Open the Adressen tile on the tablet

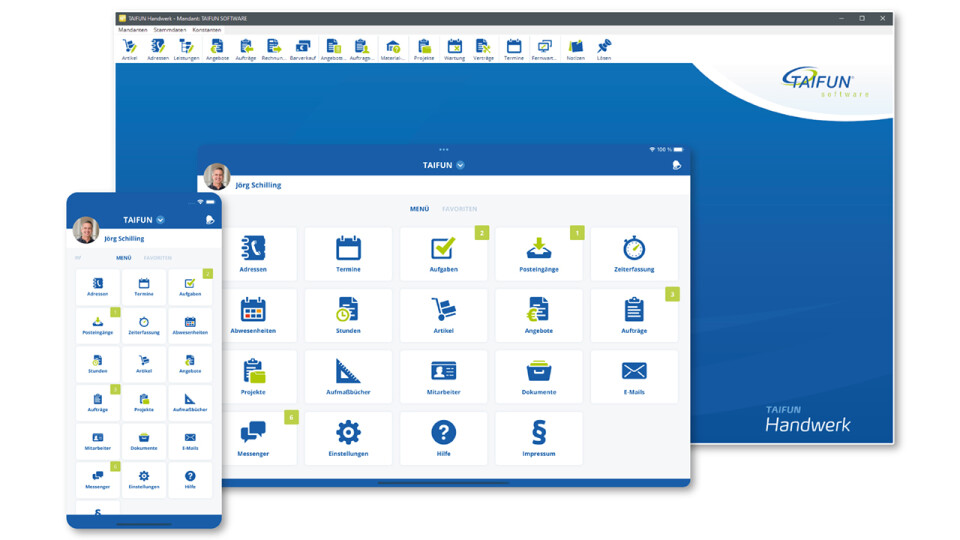click(x=253, y=254)
